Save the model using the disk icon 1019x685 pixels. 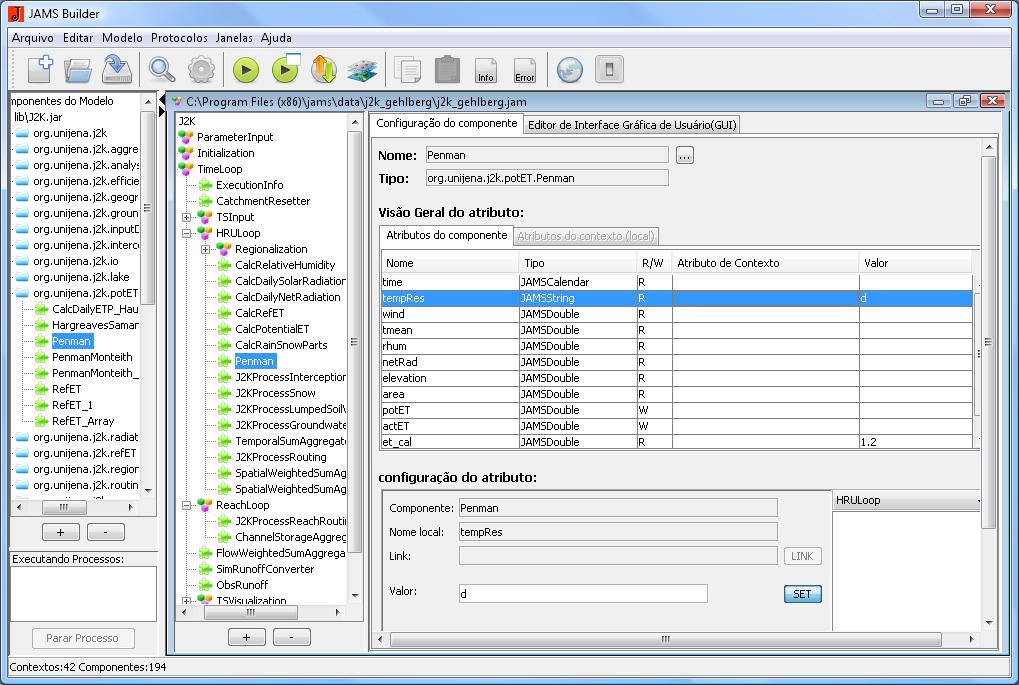pos(117,70)
